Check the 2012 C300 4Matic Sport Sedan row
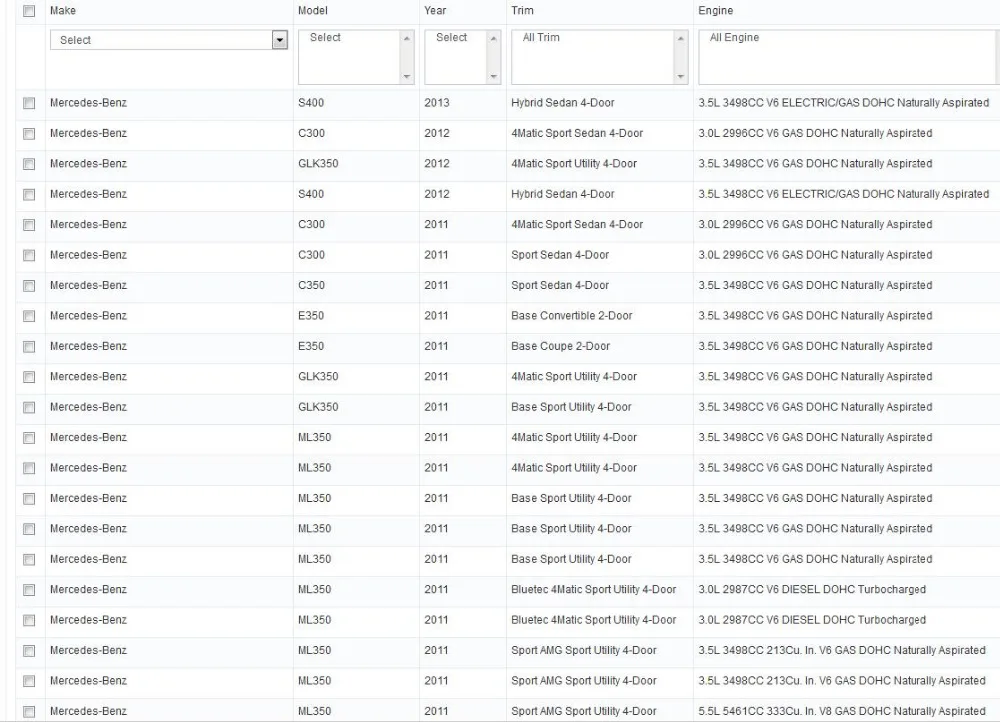The width and height of the screenshot is (1000, 722). 29,133
